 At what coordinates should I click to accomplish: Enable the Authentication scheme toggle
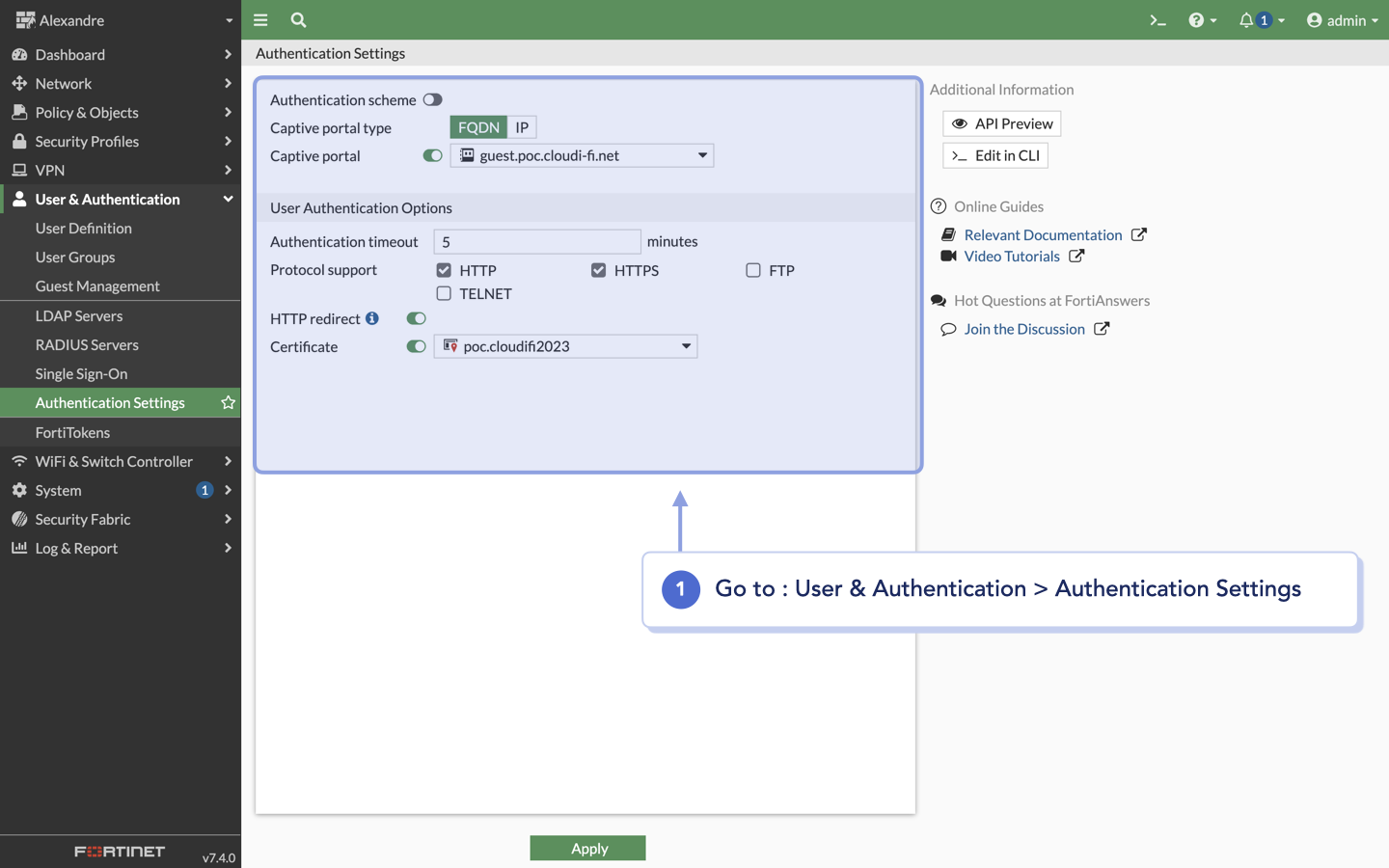pos(432,99)
